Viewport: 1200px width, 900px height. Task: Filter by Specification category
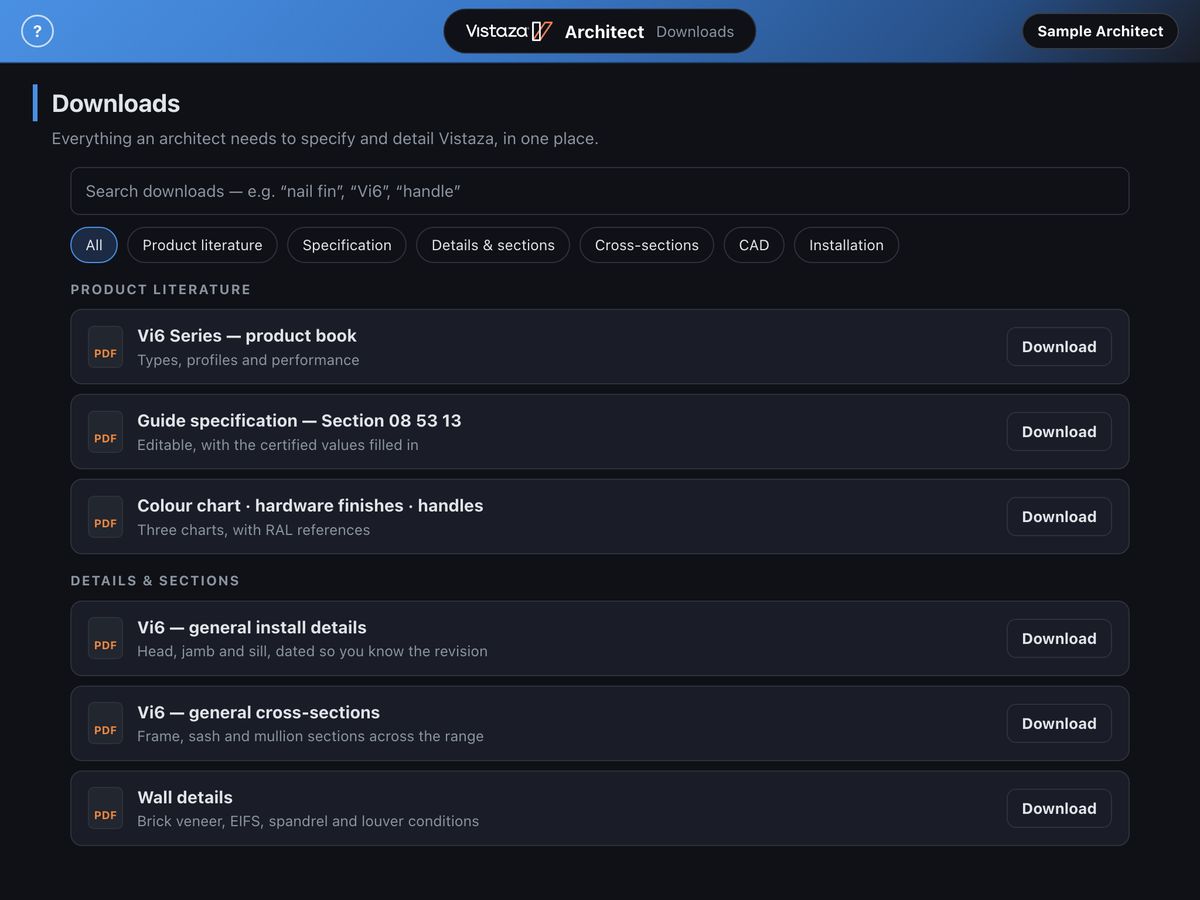(x=347, y=245)
